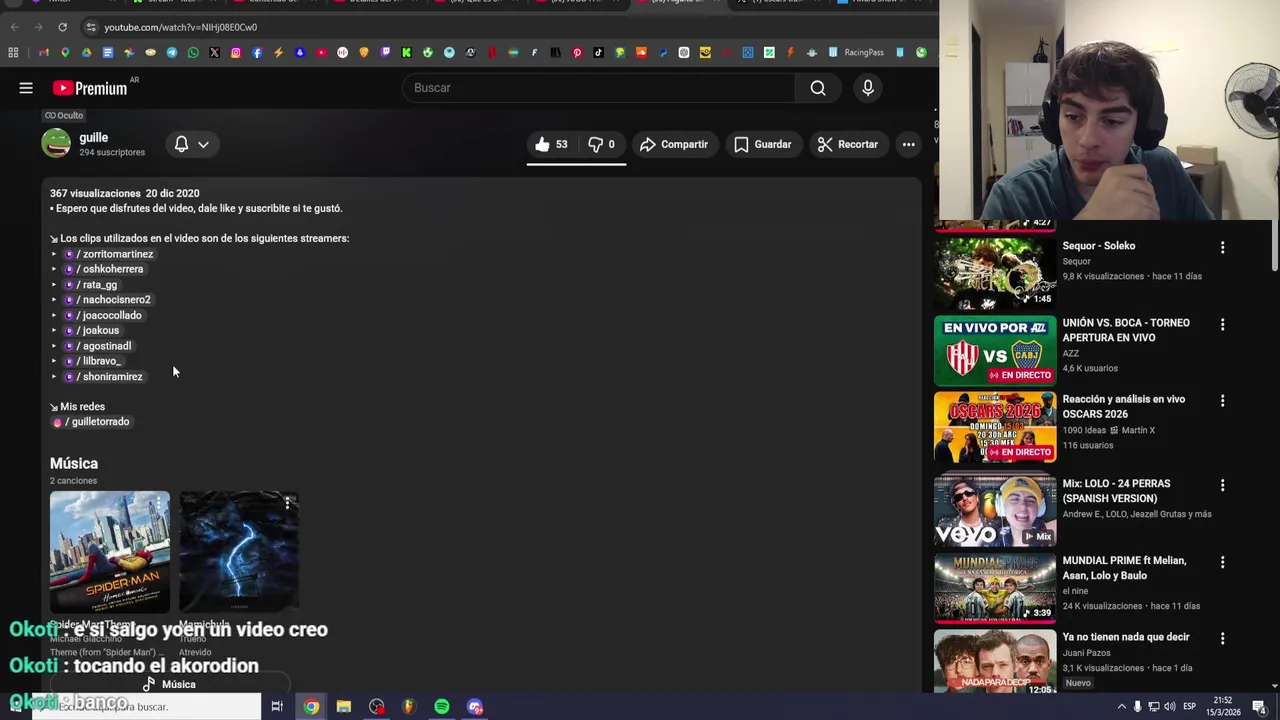
Task: Open the Recortar clip tool
Action: point(847,144)
